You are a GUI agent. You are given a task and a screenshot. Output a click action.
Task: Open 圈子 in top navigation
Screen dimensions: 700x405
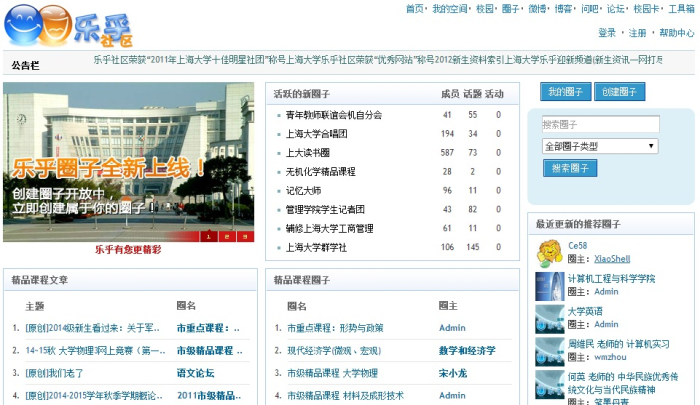510,8
